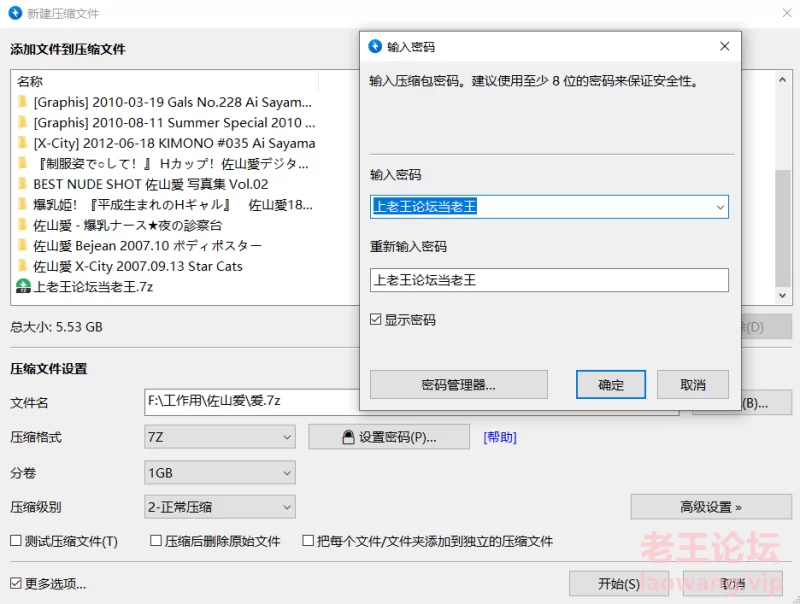Tick the 压缩后删除原始文件 checkbox

tap(156, 541)
